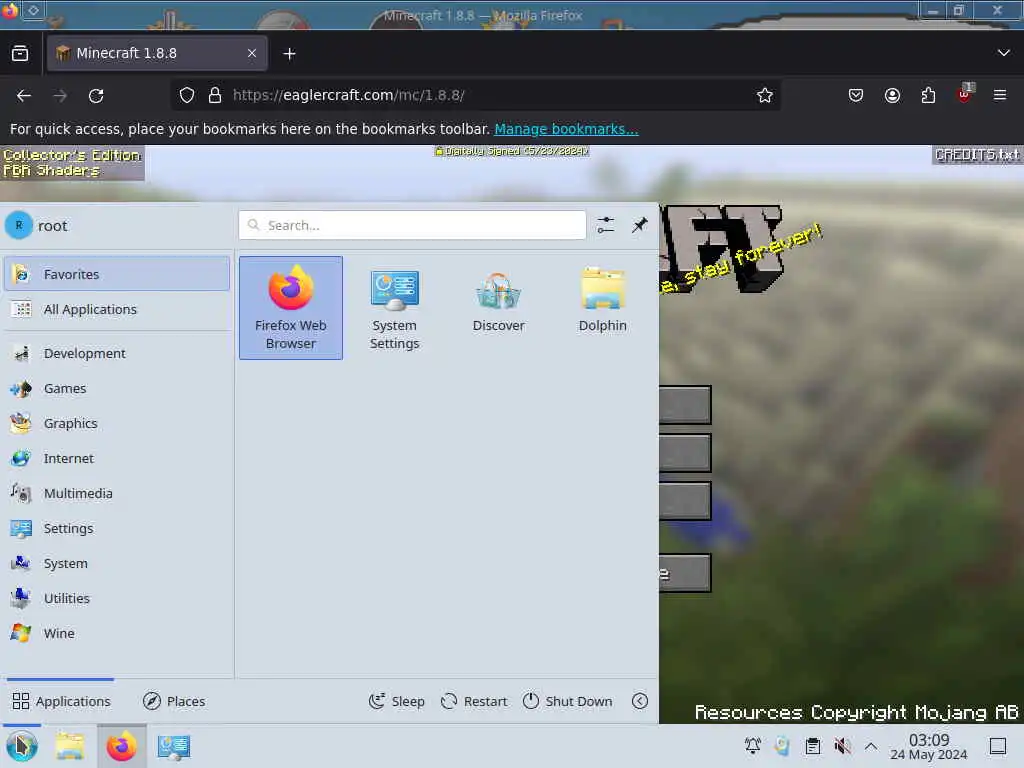
Task: Expand hidden system tray icons arrow
Action: click(871, 746)
